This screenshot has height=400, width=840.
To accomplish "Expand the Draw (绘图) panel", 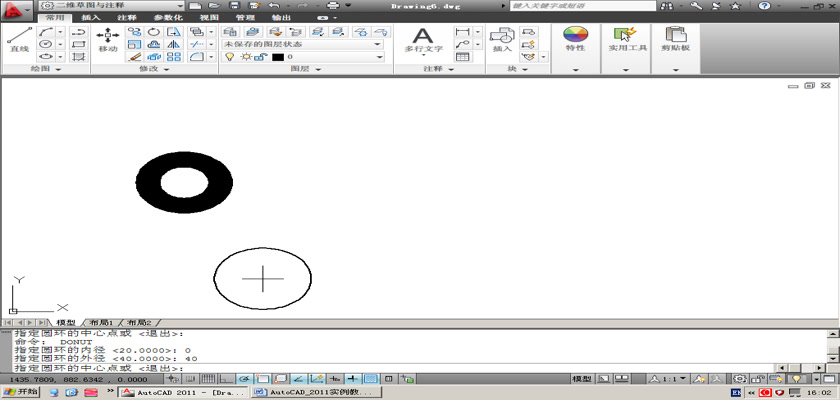I will pos(46,69).
